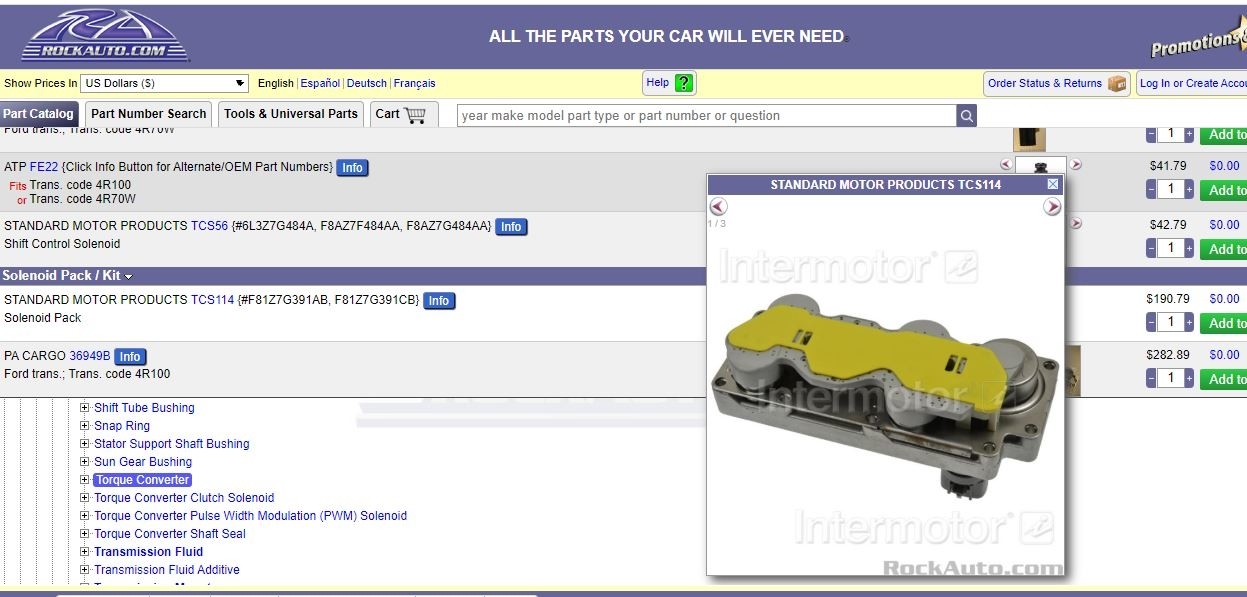
Task: Increase quantity for $282.89 PA CARGO
Action: pyautogui.click(x=1189, y=378)
